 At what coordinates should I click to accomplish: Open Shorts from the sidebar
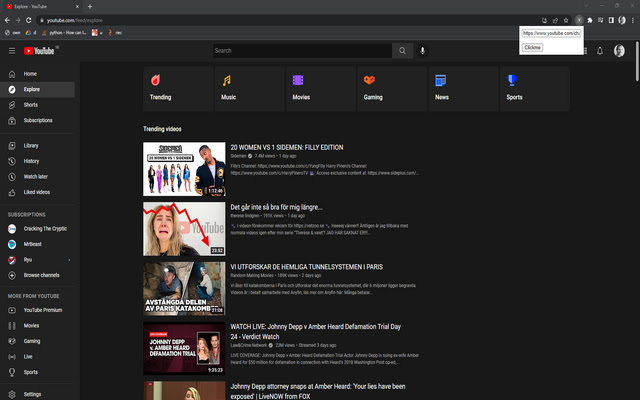[x=38, y=105]
